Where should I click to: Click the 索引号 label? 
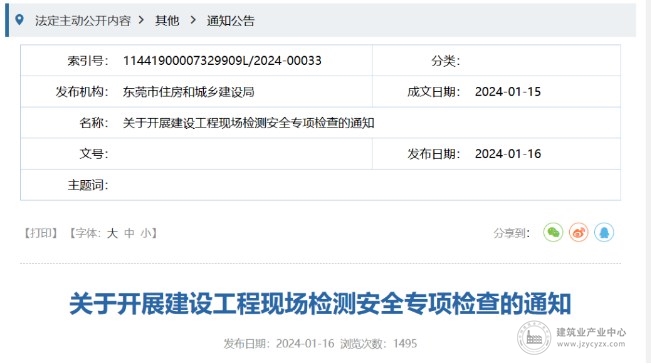(88, 61)
